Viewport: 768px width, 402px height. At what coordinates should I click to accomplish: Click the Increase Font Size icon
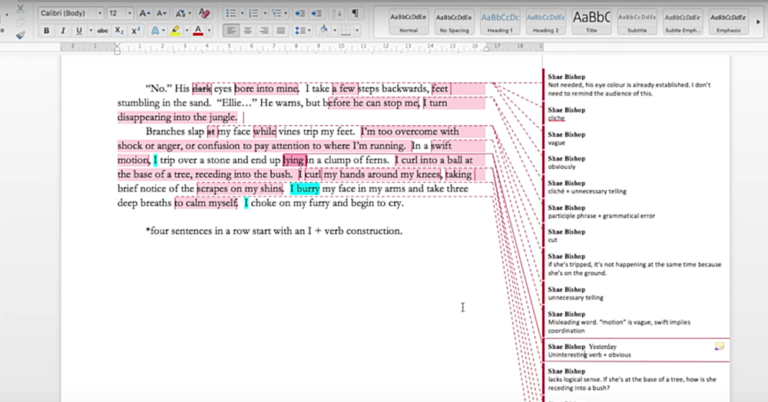pos(144,13)
